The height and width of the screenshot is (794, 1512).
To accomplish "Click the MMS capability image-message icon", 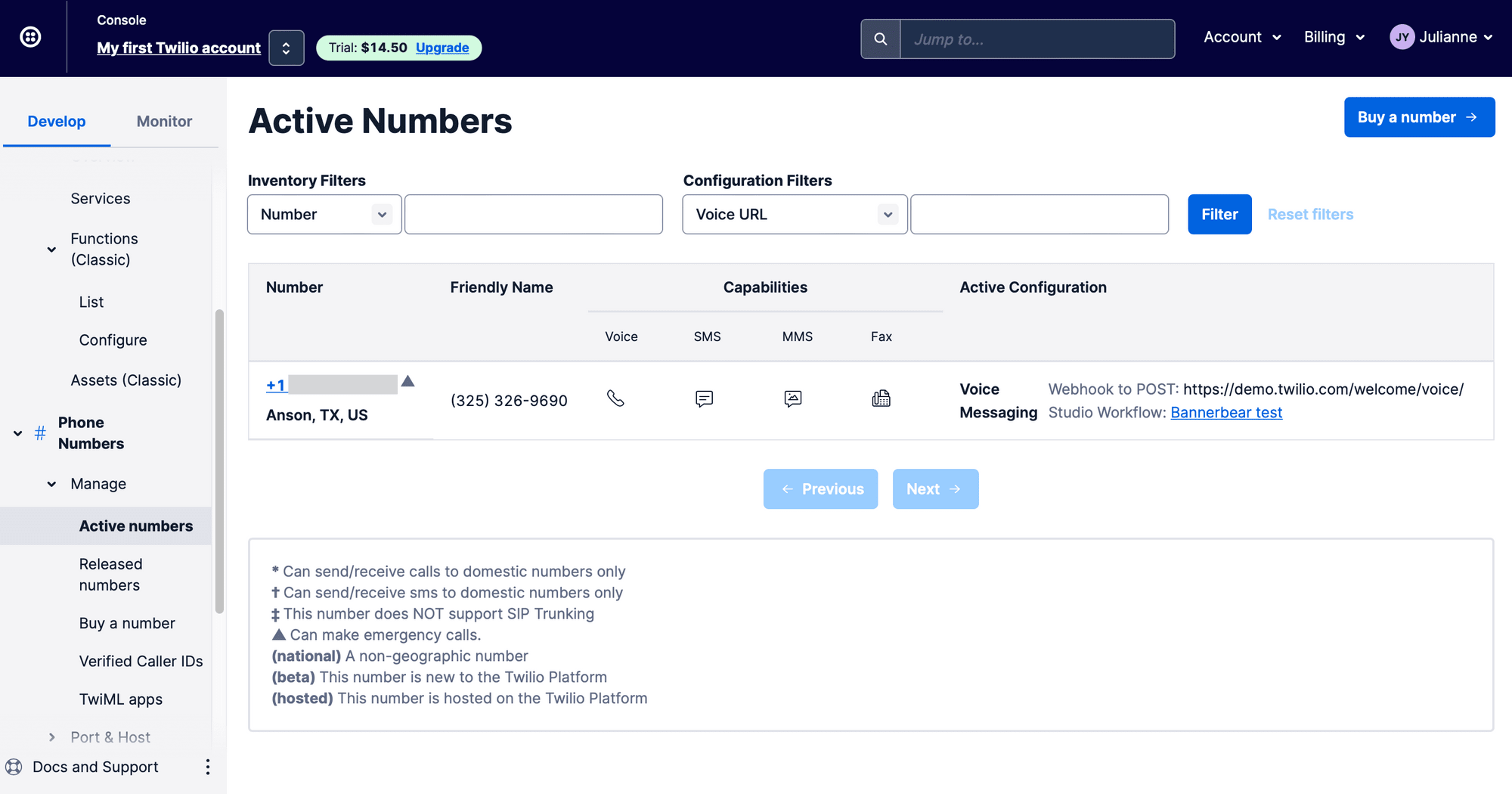I will 793,399.
